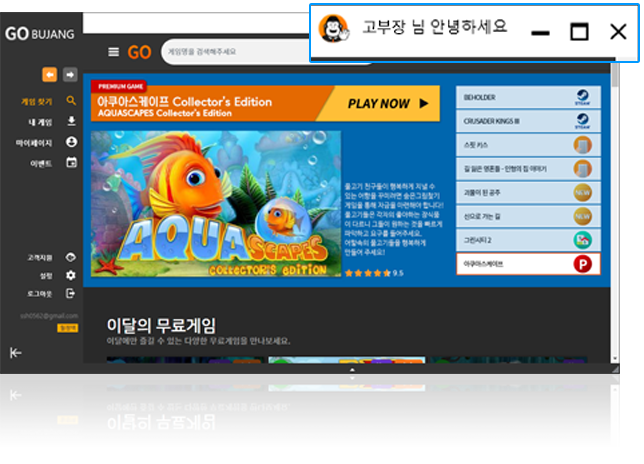Open the 내 게임 menu label
Screen dimensions: 644x464
[40, 122]
